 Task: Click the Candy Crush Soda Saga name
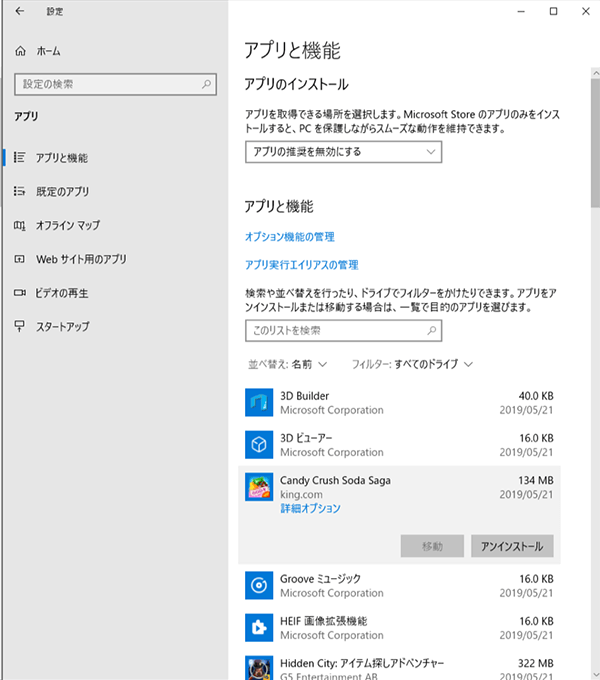click(335, 481)
